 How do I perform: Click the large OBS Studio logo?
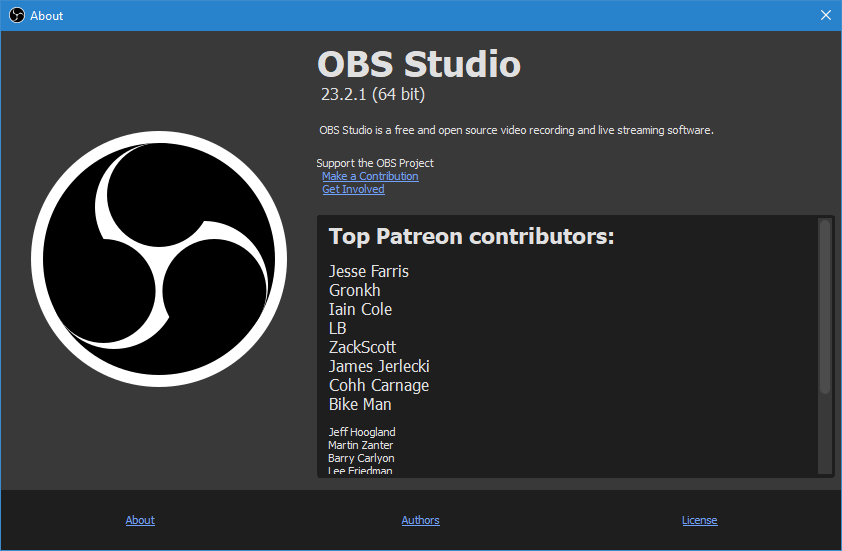click(x=159, y=259)
